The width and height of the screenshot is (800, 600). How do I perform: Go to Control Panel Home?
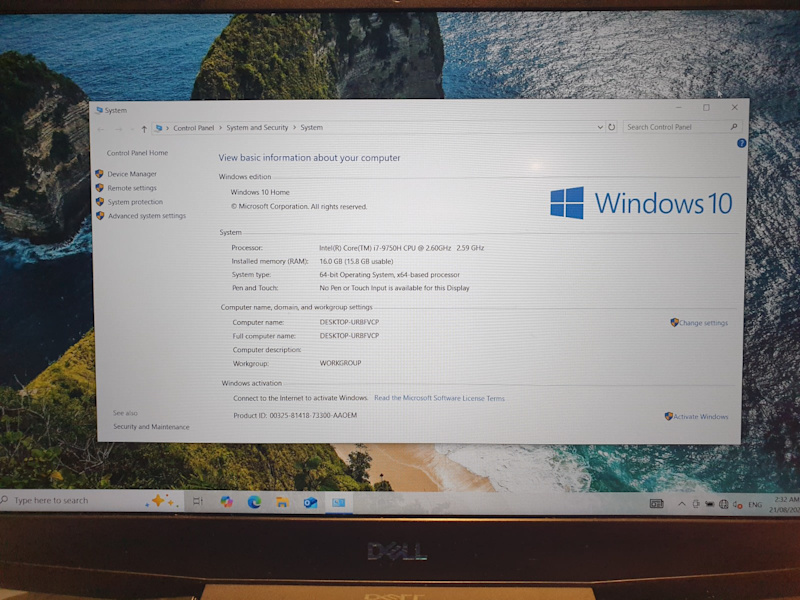[137, 153]
